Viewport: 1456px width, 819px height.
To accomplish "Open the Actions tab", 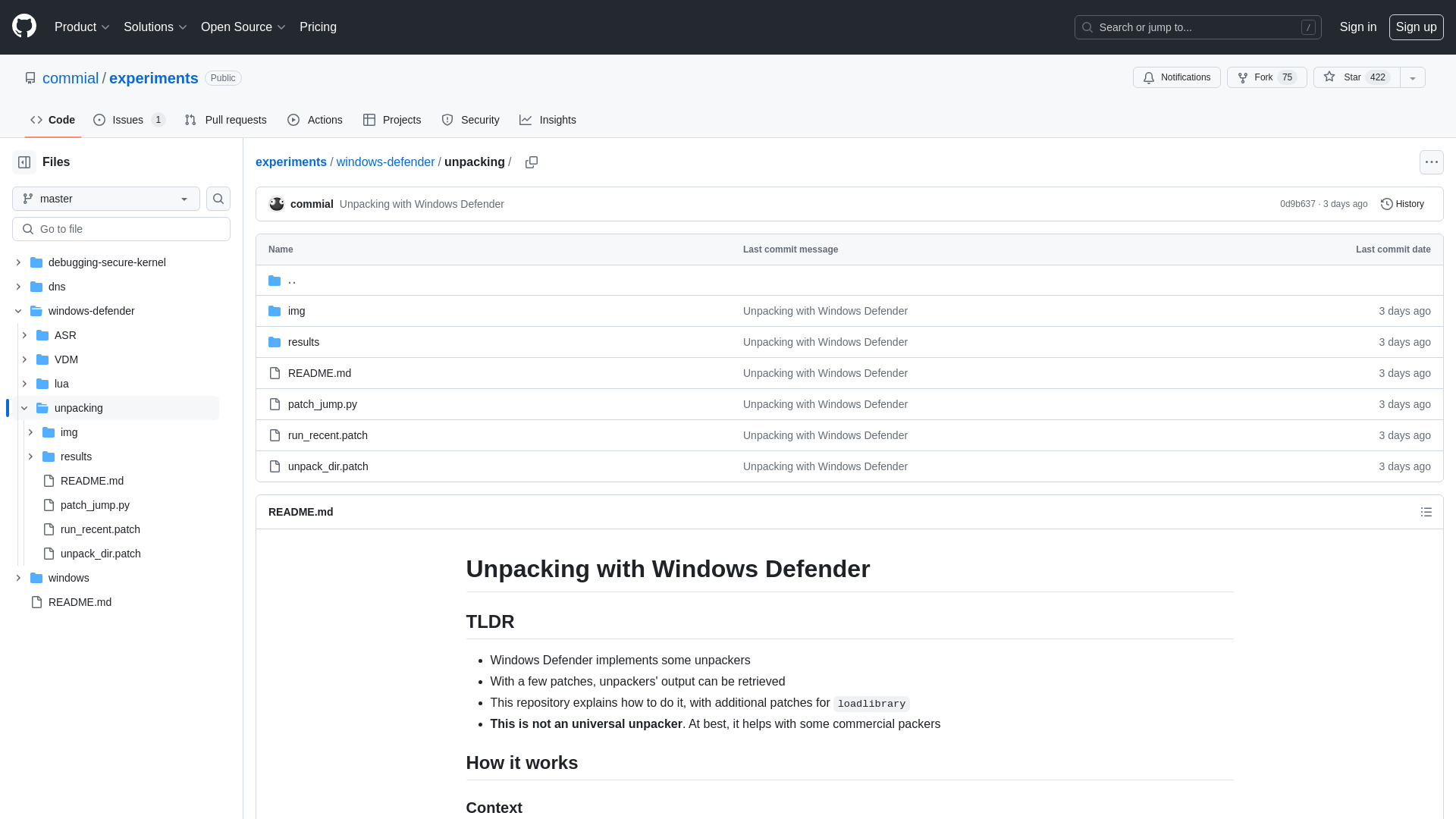I will [x=315, y=120].
